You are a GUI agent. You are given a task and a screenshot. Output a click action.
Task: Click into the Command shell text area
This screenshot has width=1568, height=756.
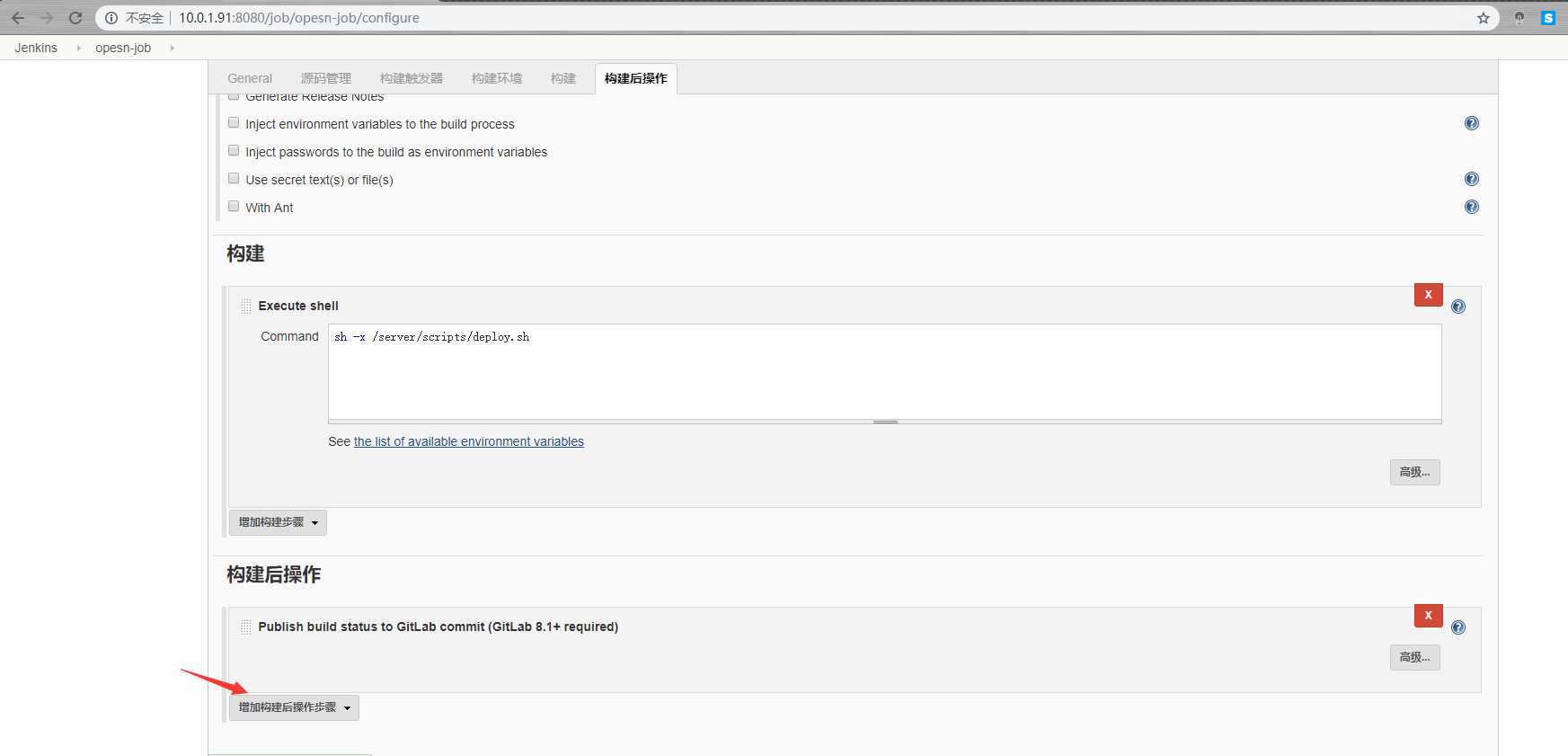(x=885, y=371)
